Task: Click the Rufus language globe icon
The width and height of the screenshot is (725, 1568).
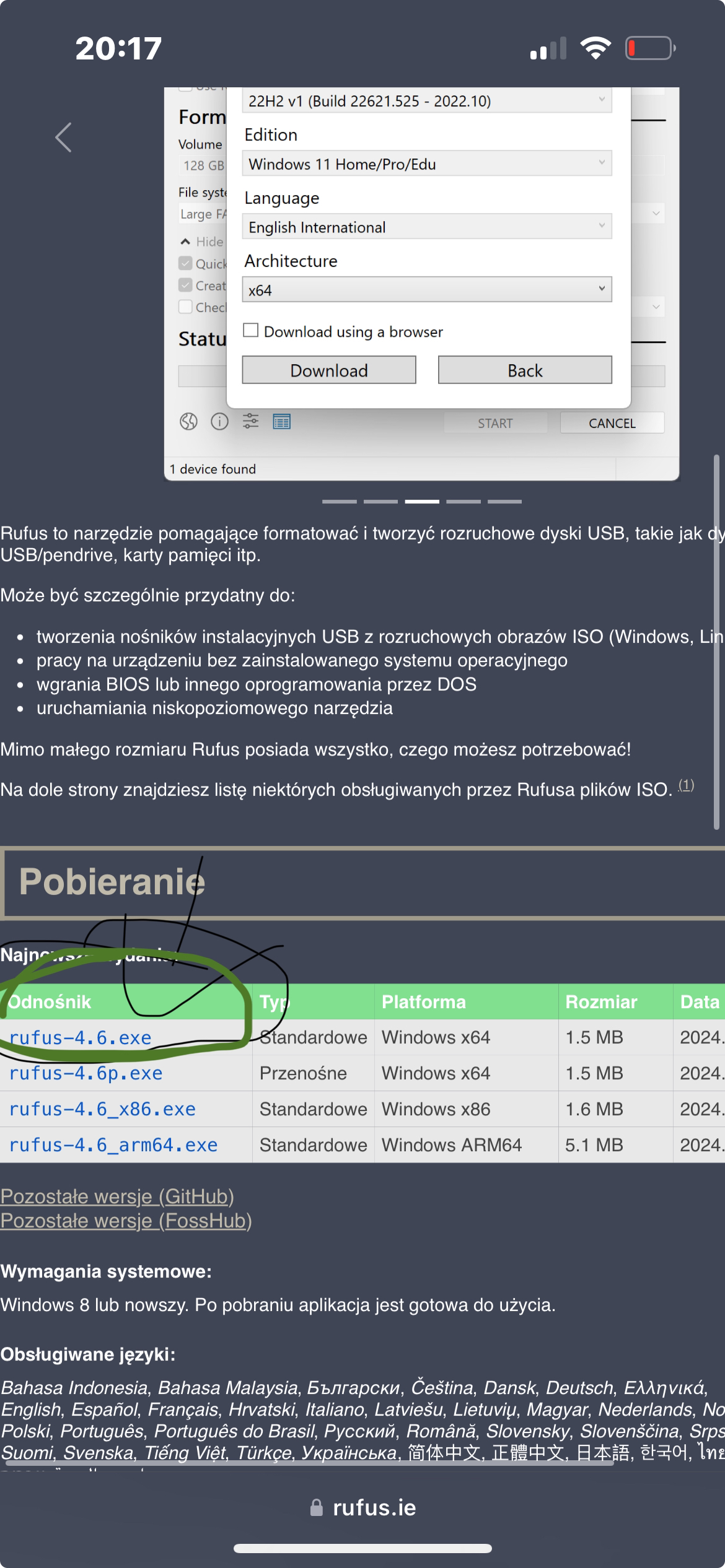Action: (x=188, y=422)
